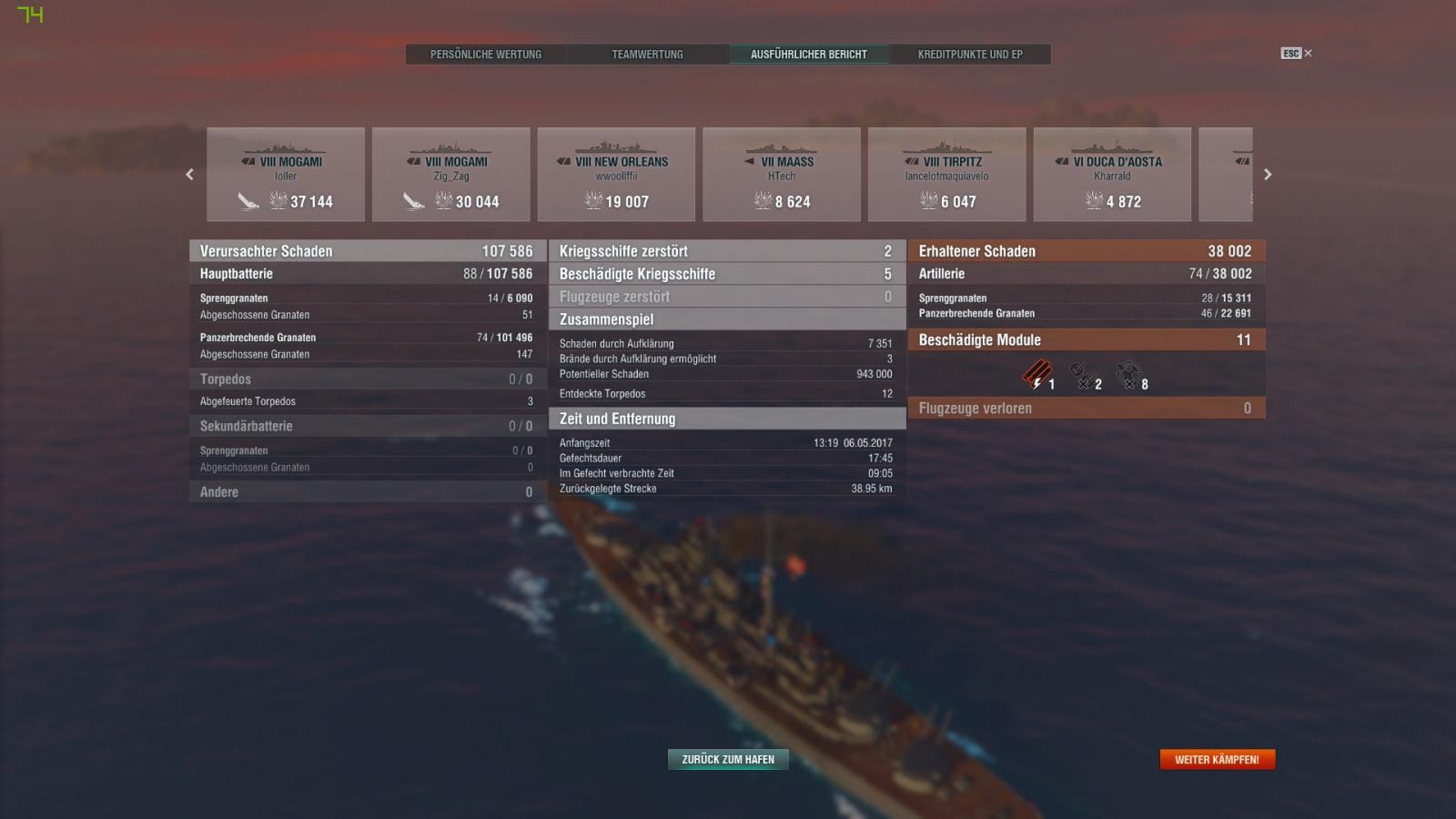Image resolution: width=1456 pixels, height=819 pixels.
Task: Click the sunk-ship icon on Zig_Zag's card
Action: 414,201
